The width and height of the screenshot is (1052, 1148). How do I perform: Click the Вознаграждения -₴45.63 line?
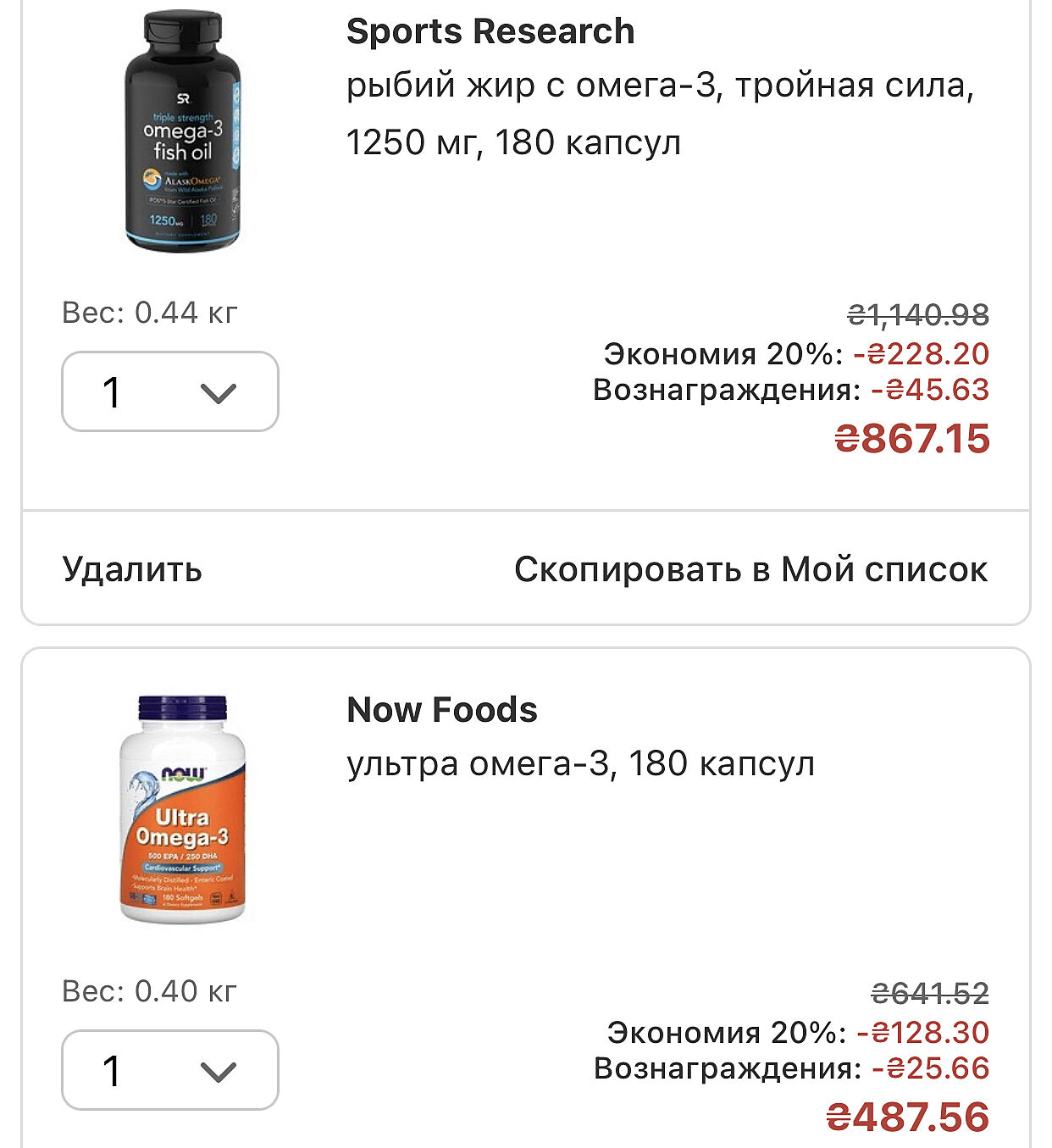click(x=790, y=390)
